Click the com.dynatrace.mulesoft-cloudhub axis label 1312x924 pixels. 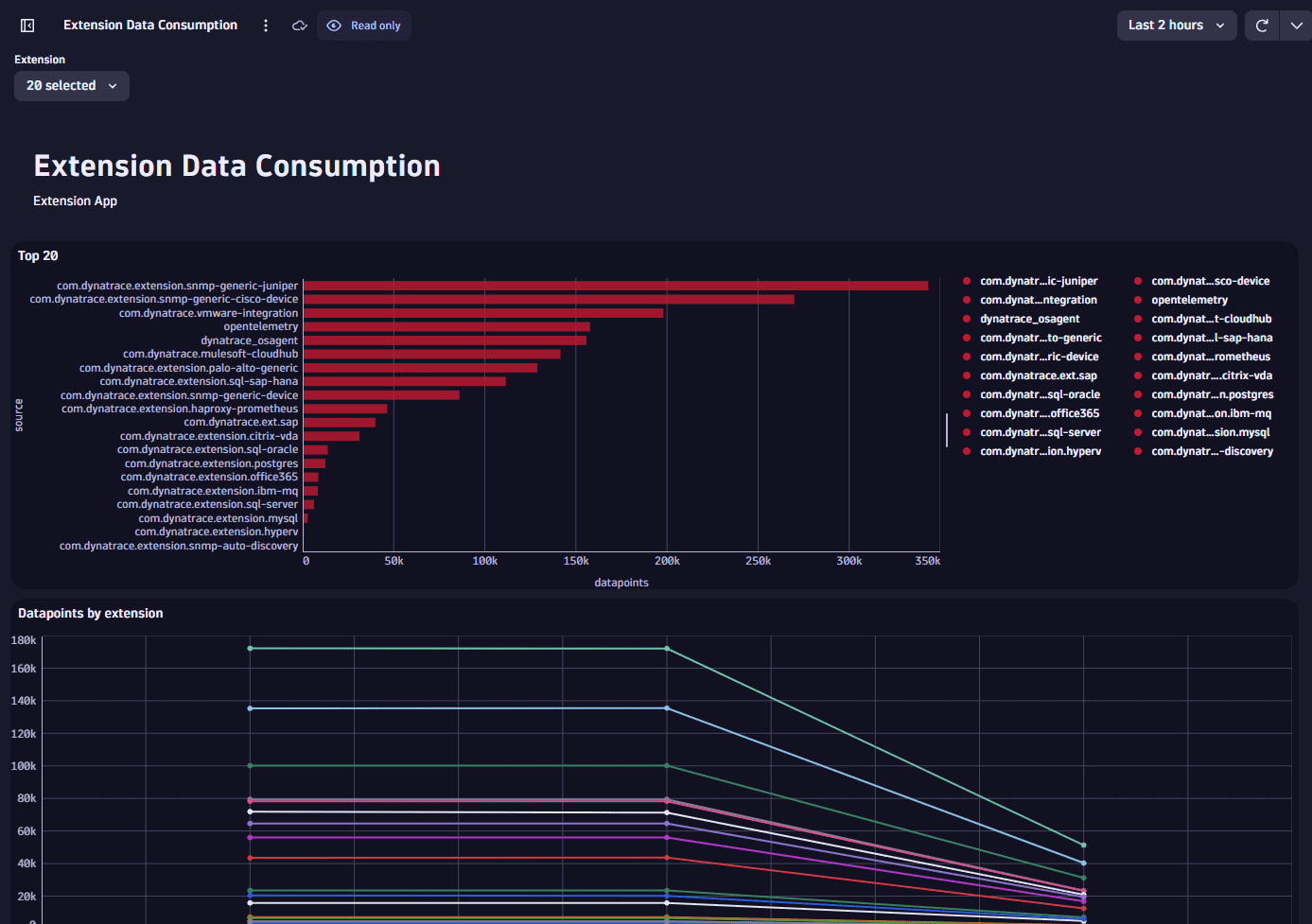pyautogui.click(x=210, y=354)
